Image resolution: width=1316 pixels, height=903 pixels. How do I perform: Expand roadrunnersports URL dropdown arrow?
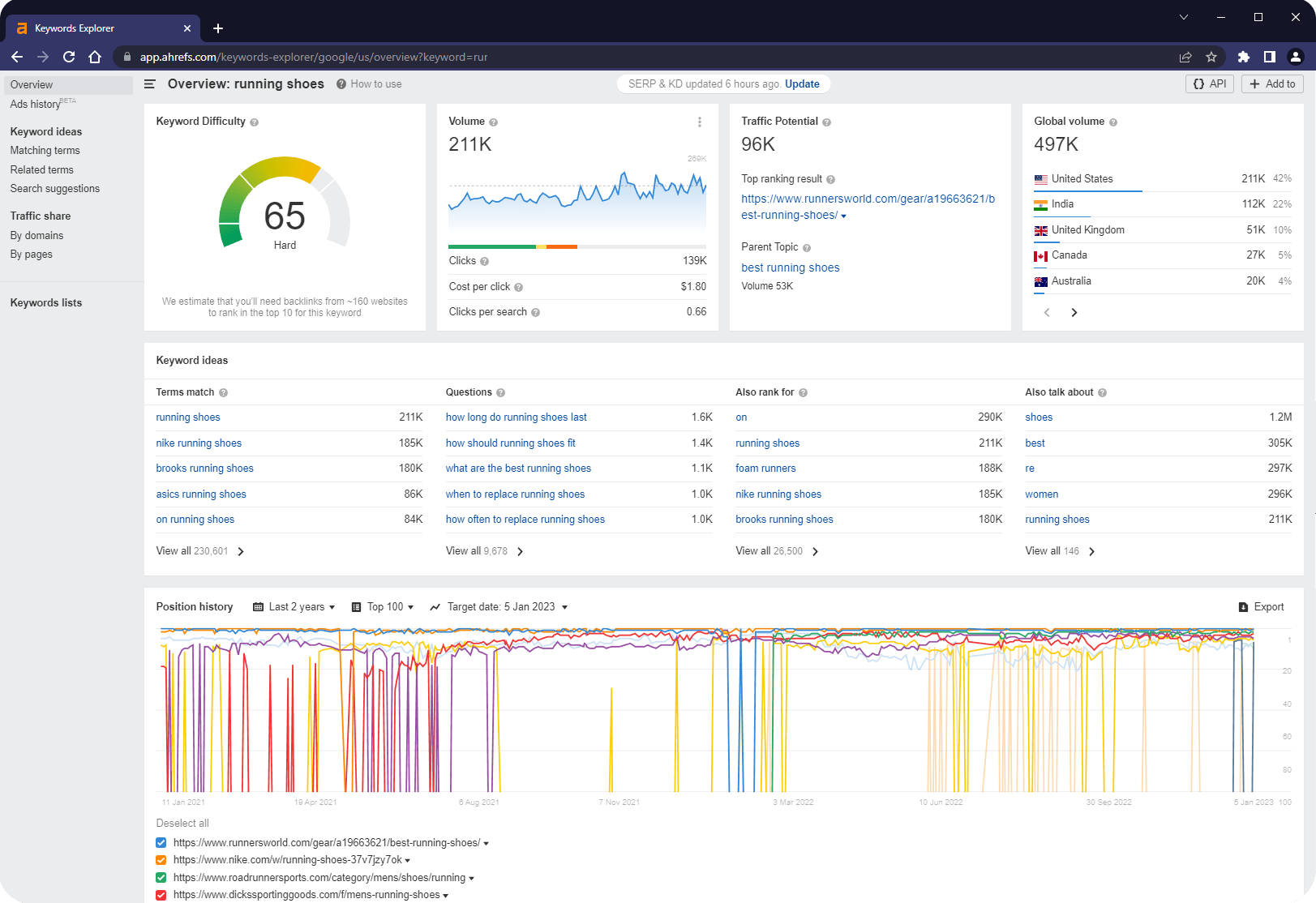[471, 879]
